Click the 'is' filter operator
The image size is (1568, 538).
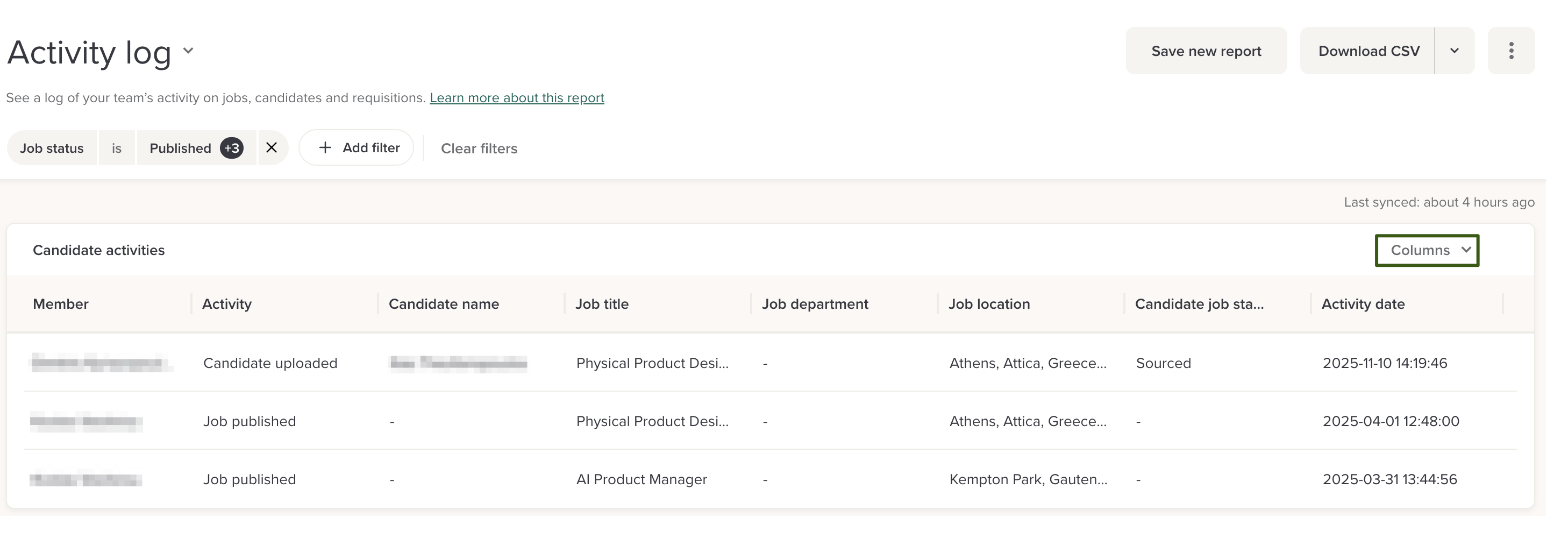(116, 148)
